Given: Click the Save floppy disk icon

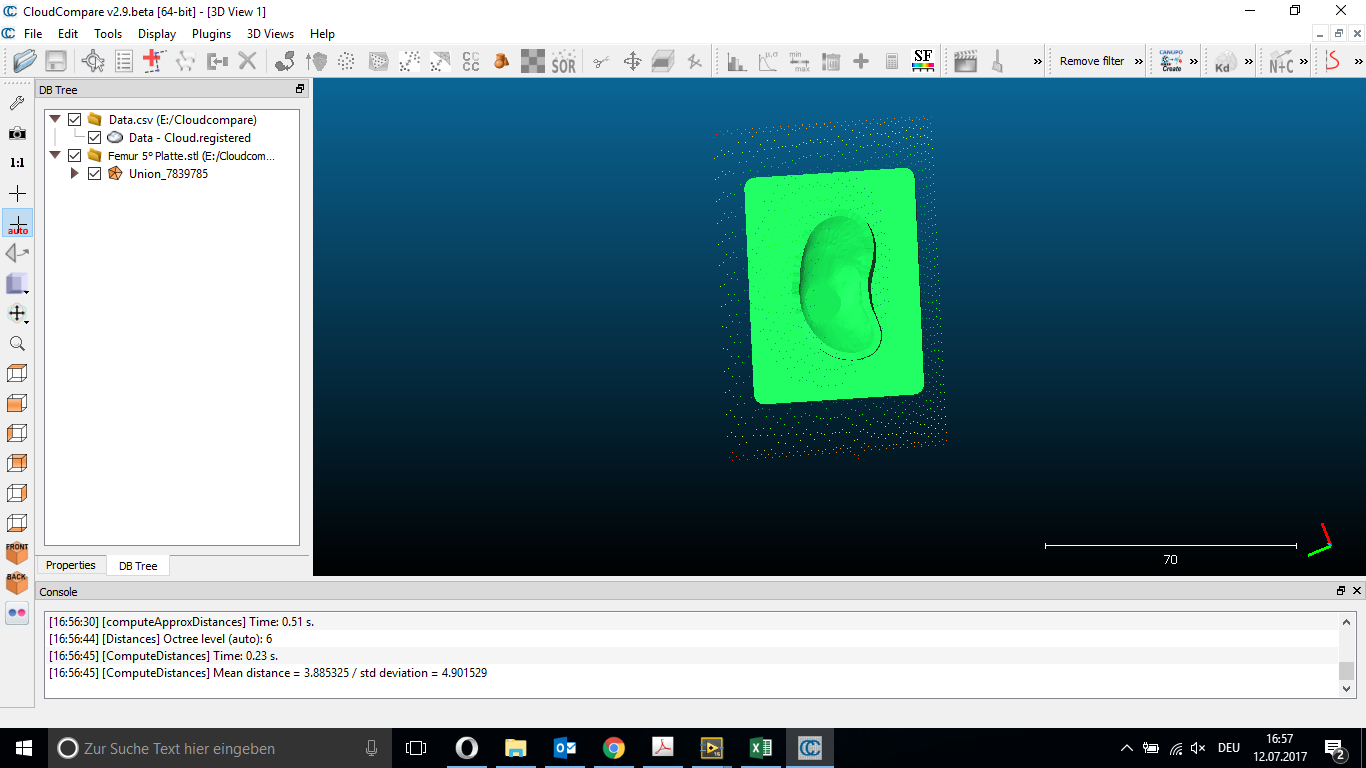Looking at the screenshot, I should pos(56,61).
